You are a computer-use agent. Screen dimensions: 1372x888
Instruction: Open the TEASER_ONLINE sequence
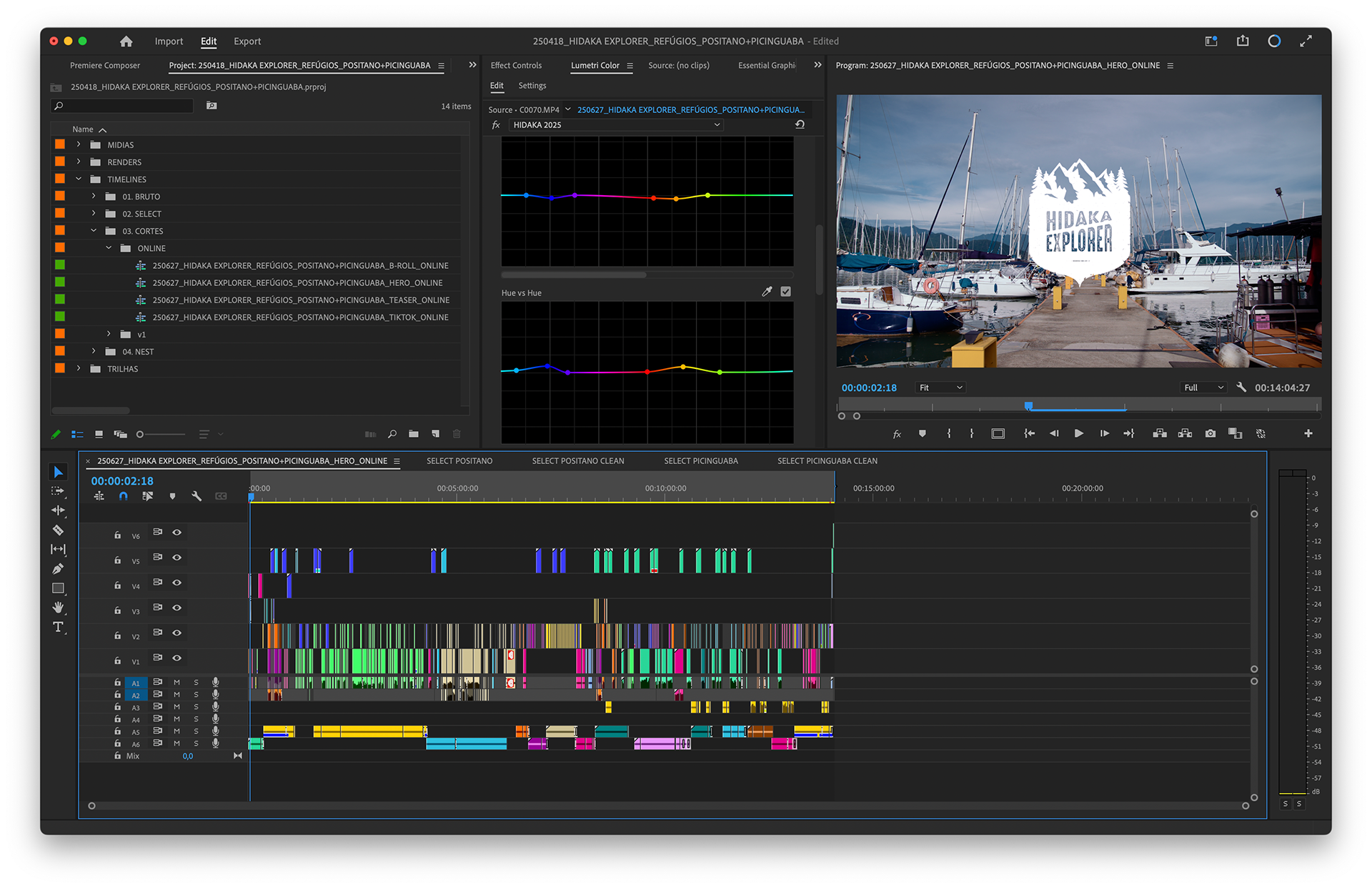pos(300,300)
